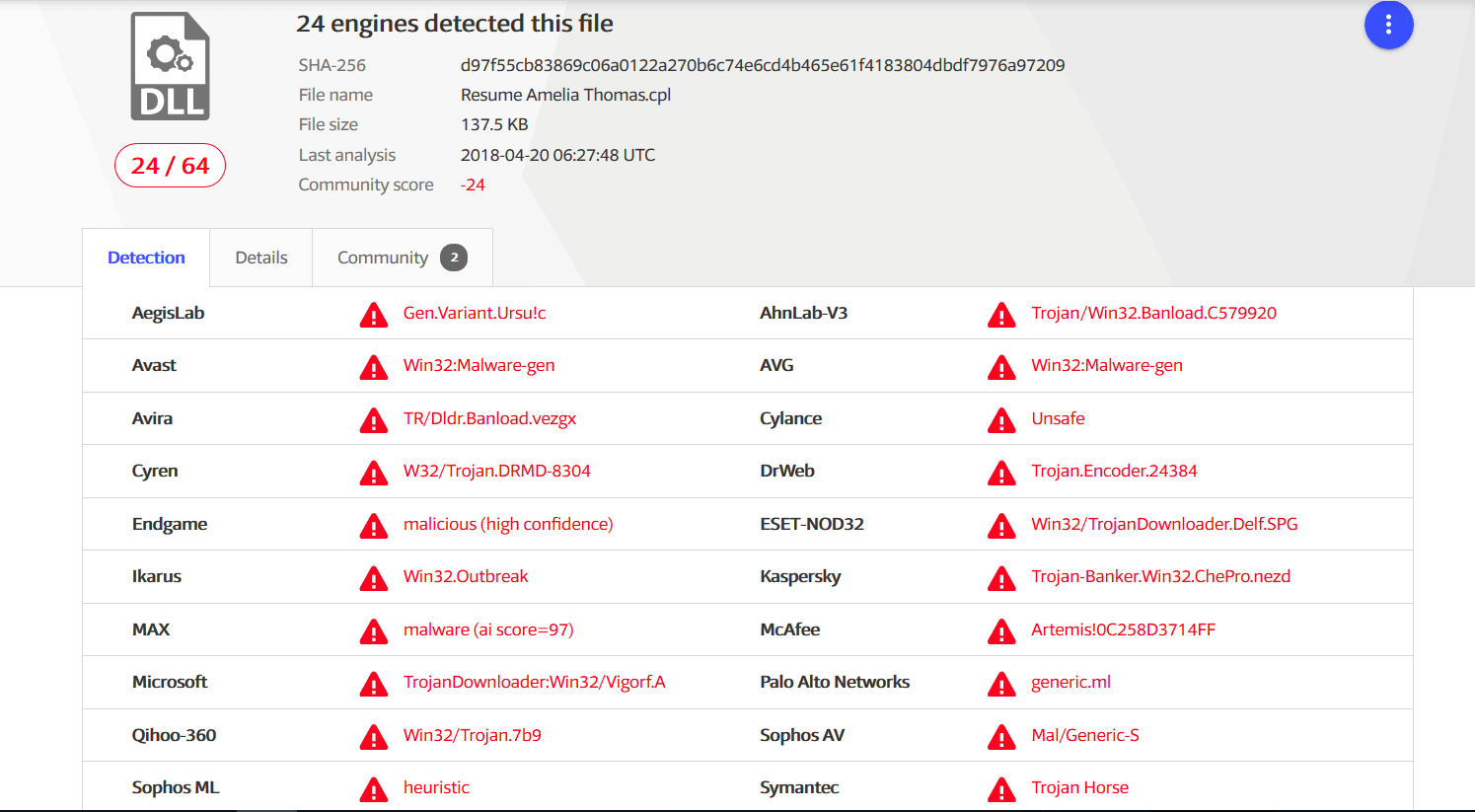
Task: Click the alert triangle for Kaspersky detection
Action: click(x=1001, y=578)
